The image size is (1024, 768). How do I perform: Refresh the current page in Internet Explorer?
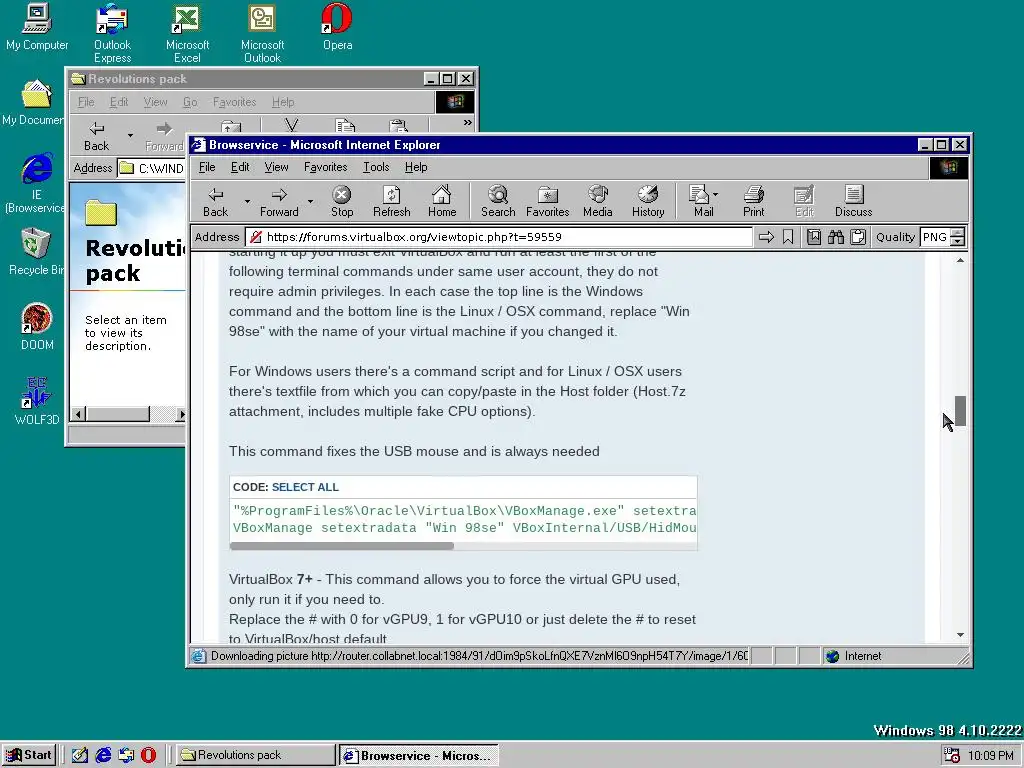click(x=392, y=202)
